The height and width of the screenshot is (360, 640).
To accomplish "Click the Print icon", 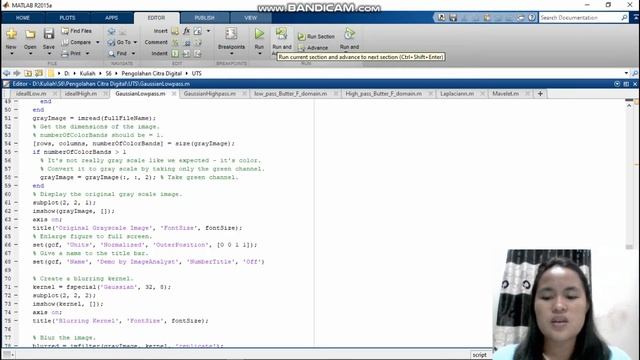I will pos(65,53).
